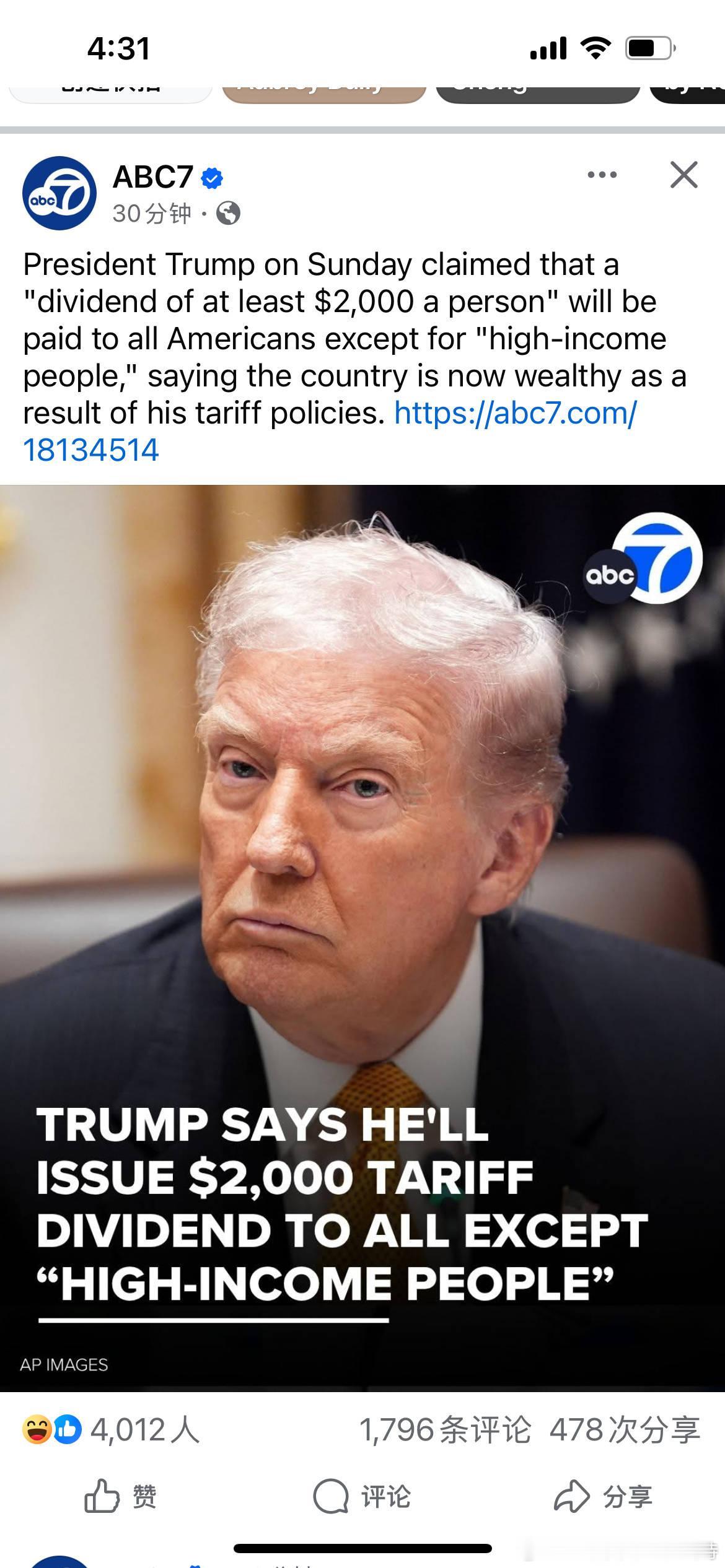Tap the abc7 logo in the photo
Viewport: 725px width, 1568px height.
click(643, 559)
